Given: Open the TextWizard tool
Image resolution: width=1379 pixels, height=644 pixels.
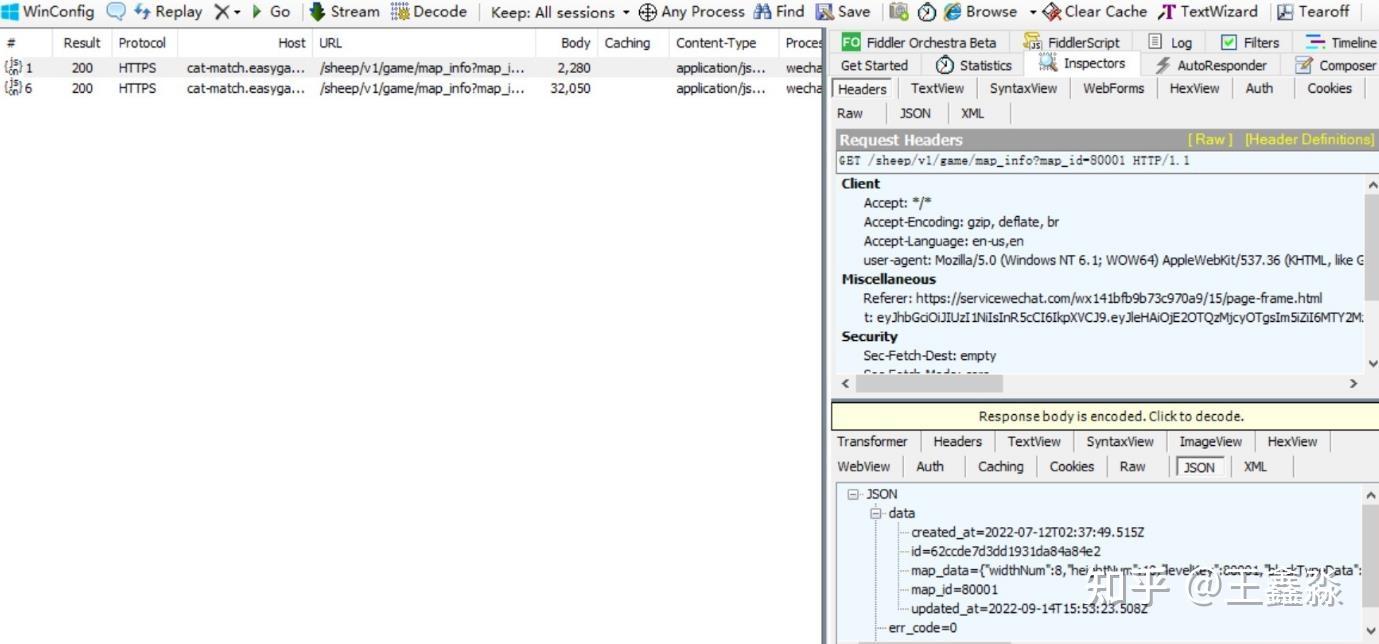Looking at the screenshot, I should 1207,12.
